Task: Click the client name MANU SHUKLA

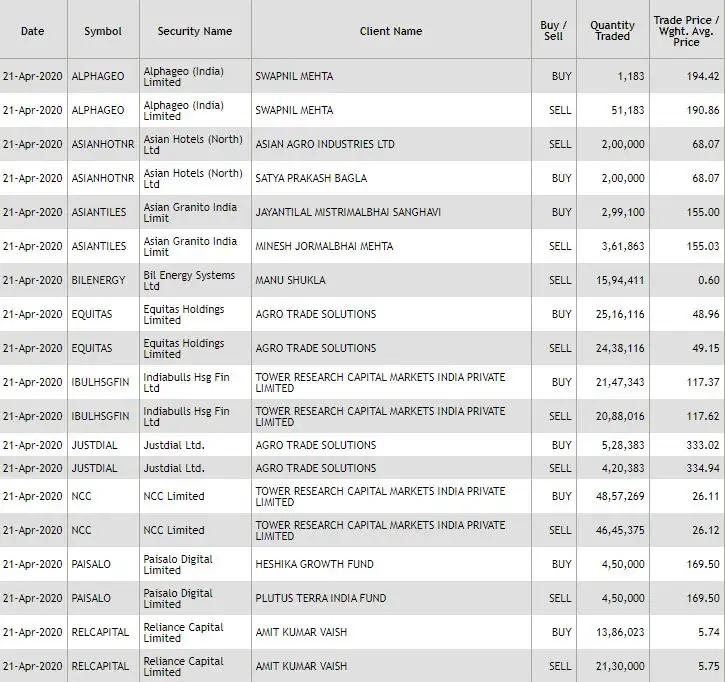Action: point(291,280)
